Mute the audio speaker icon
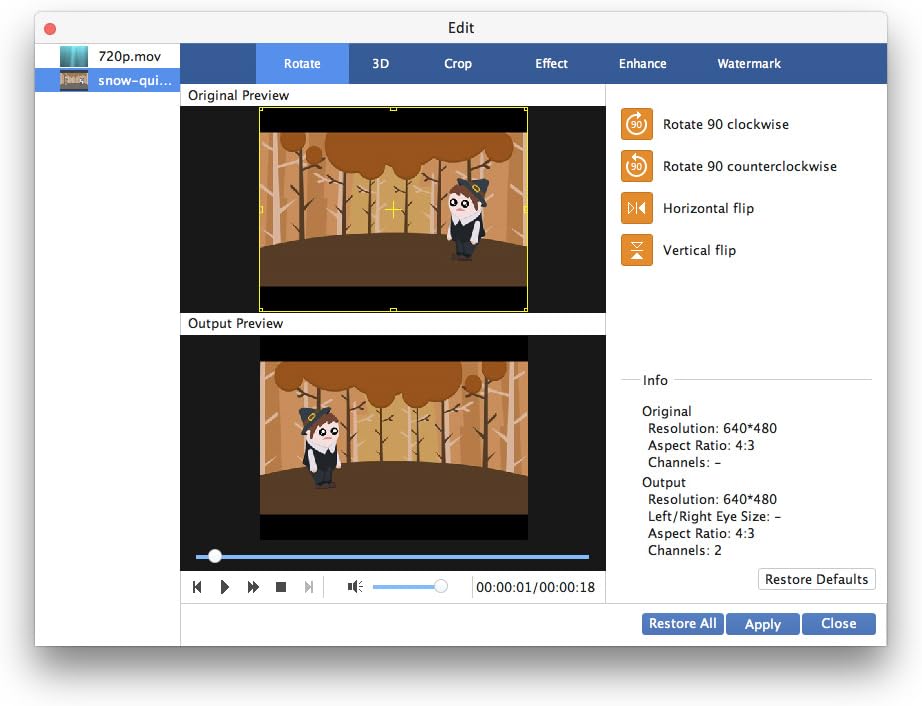The image size is (922, 706). point(354,587)
